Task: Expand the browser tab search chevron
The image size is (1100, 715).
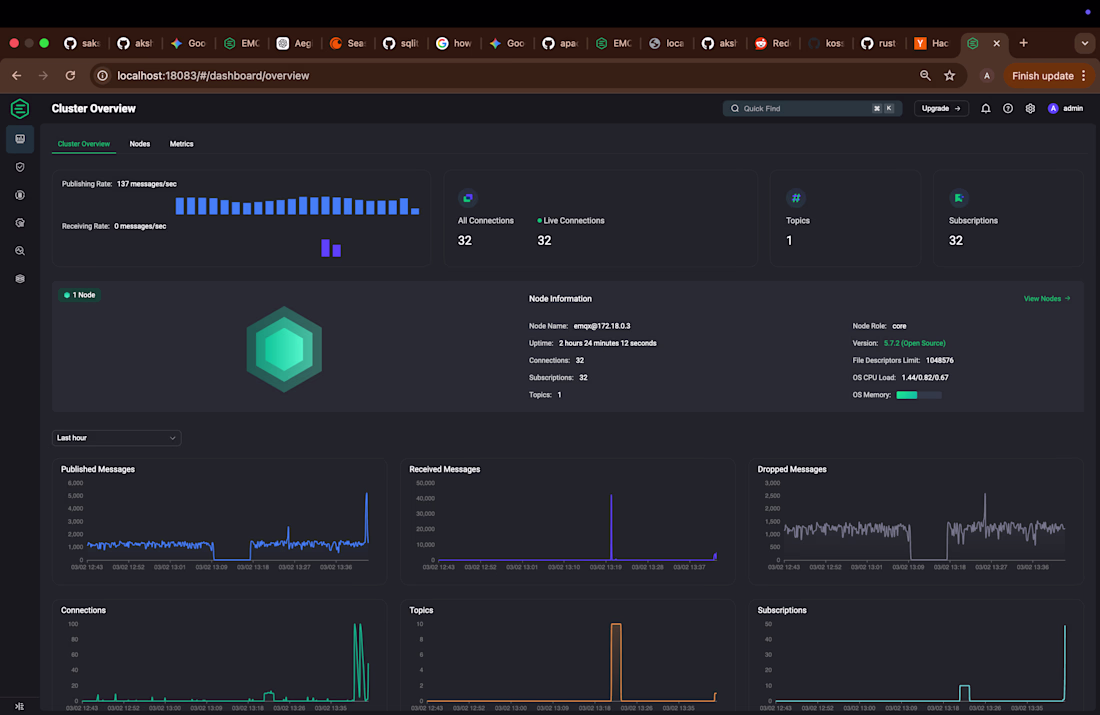Action: (1083, 43)
